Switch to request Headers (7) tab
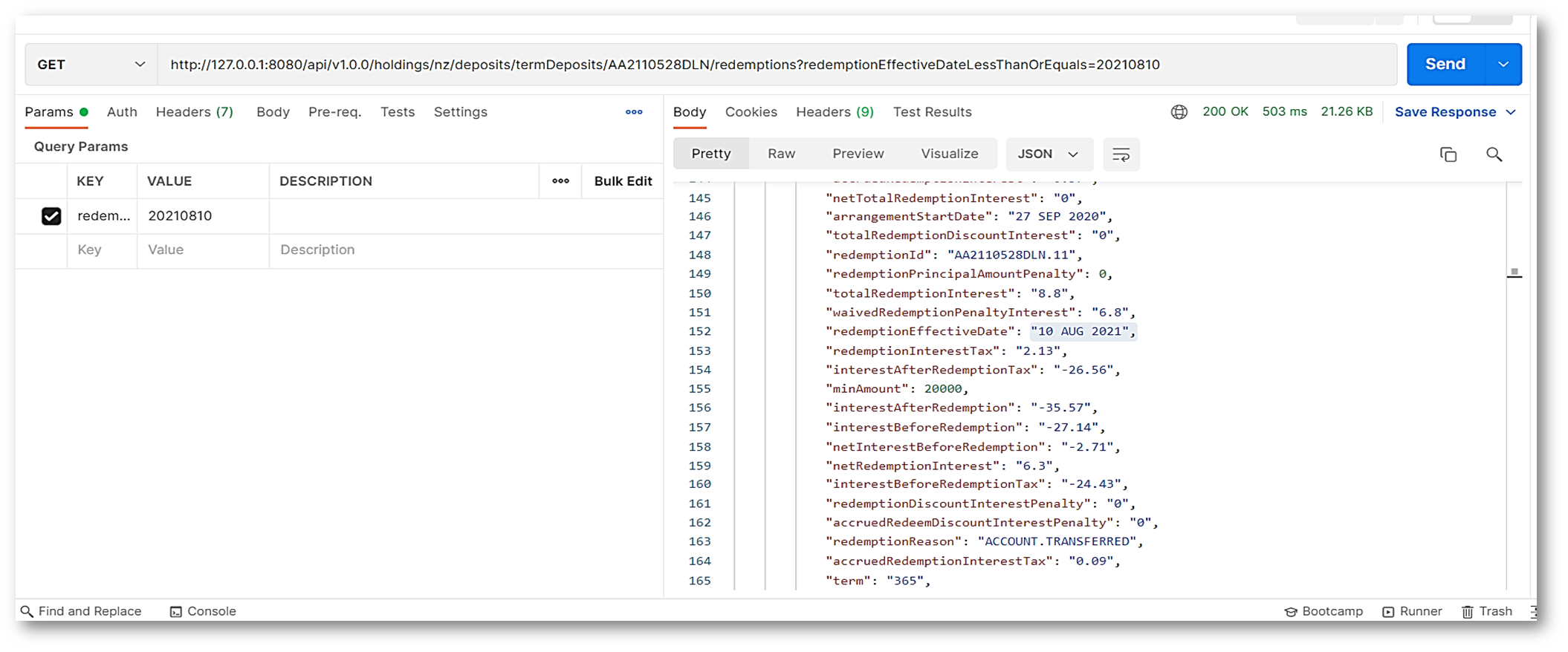Screen dimensions: 1568x652 click(194, 112)
